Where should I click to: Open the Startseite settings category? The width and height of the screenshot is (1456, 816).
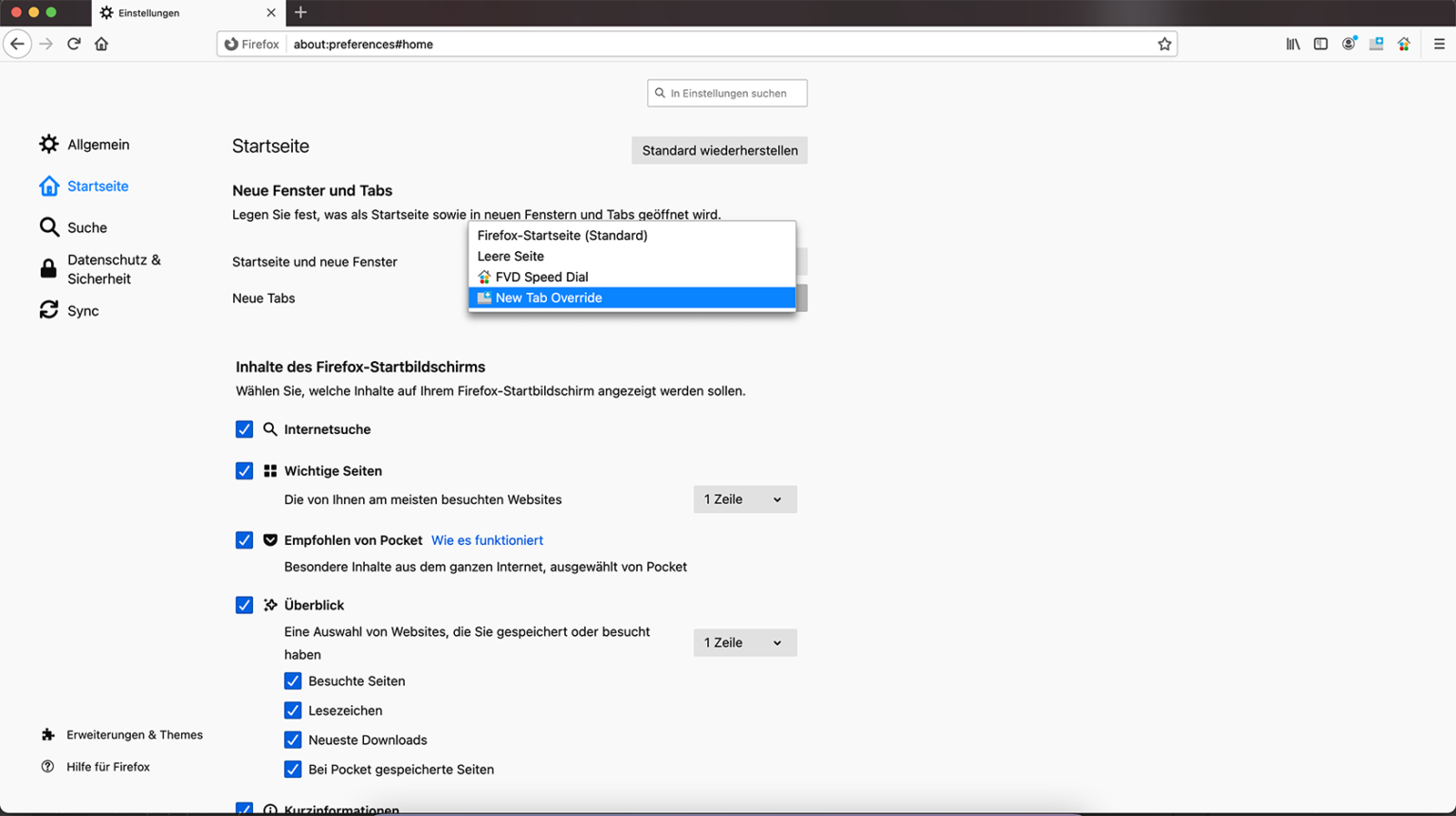click(83, 186)
